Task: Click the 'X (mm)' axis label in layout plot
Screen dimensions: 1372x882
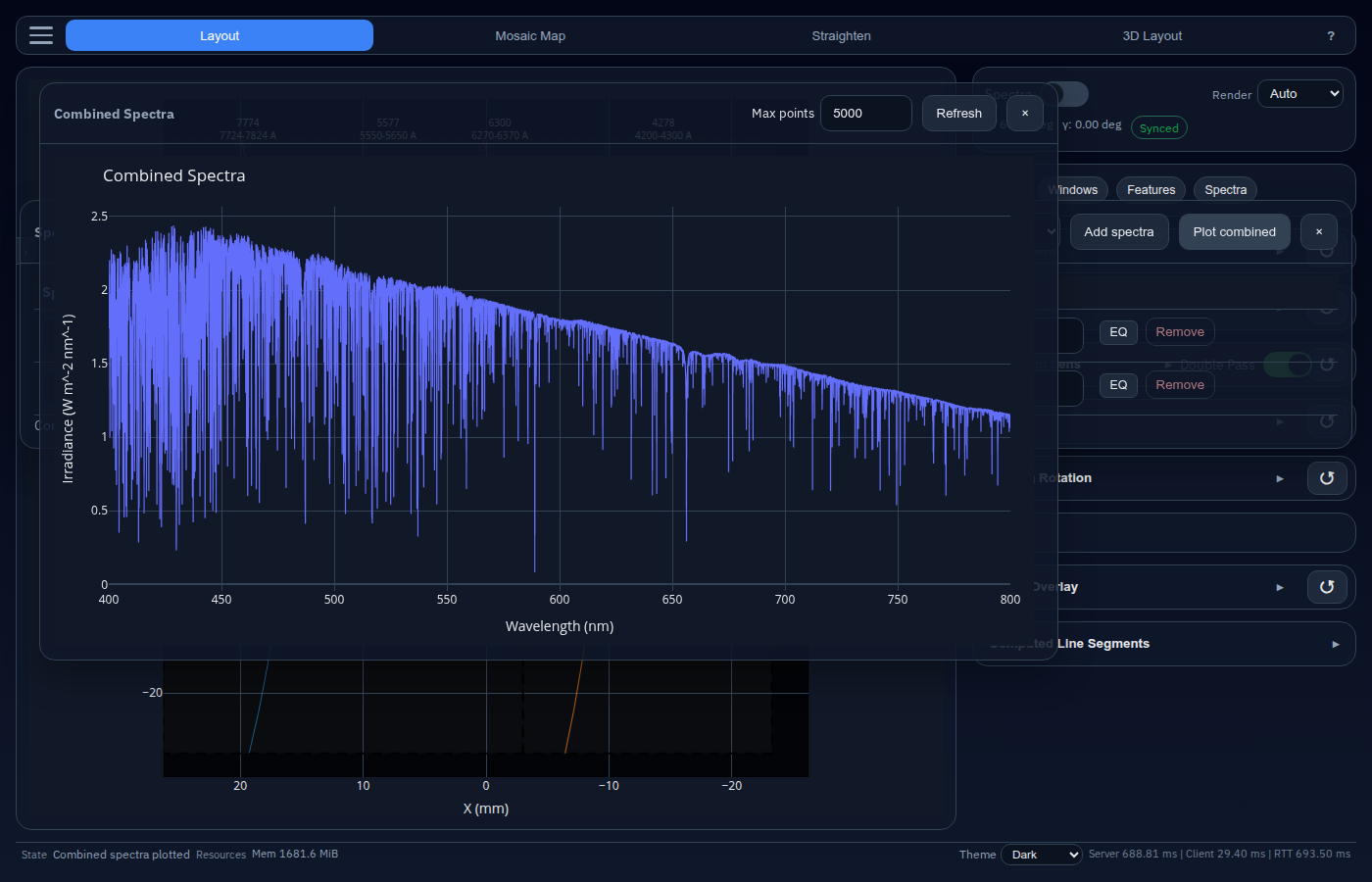Action: pyautogui.click(x=486, y=808)
